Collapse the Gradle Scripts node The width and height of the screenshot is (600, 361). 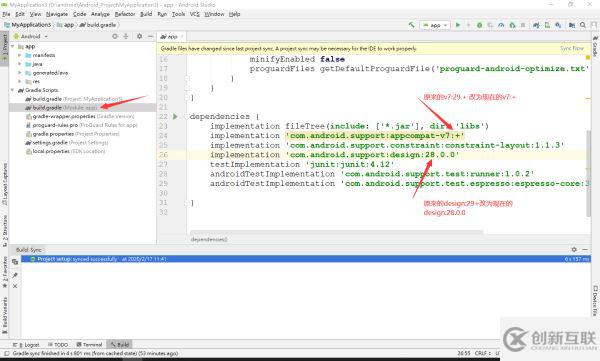click(13, 90)
